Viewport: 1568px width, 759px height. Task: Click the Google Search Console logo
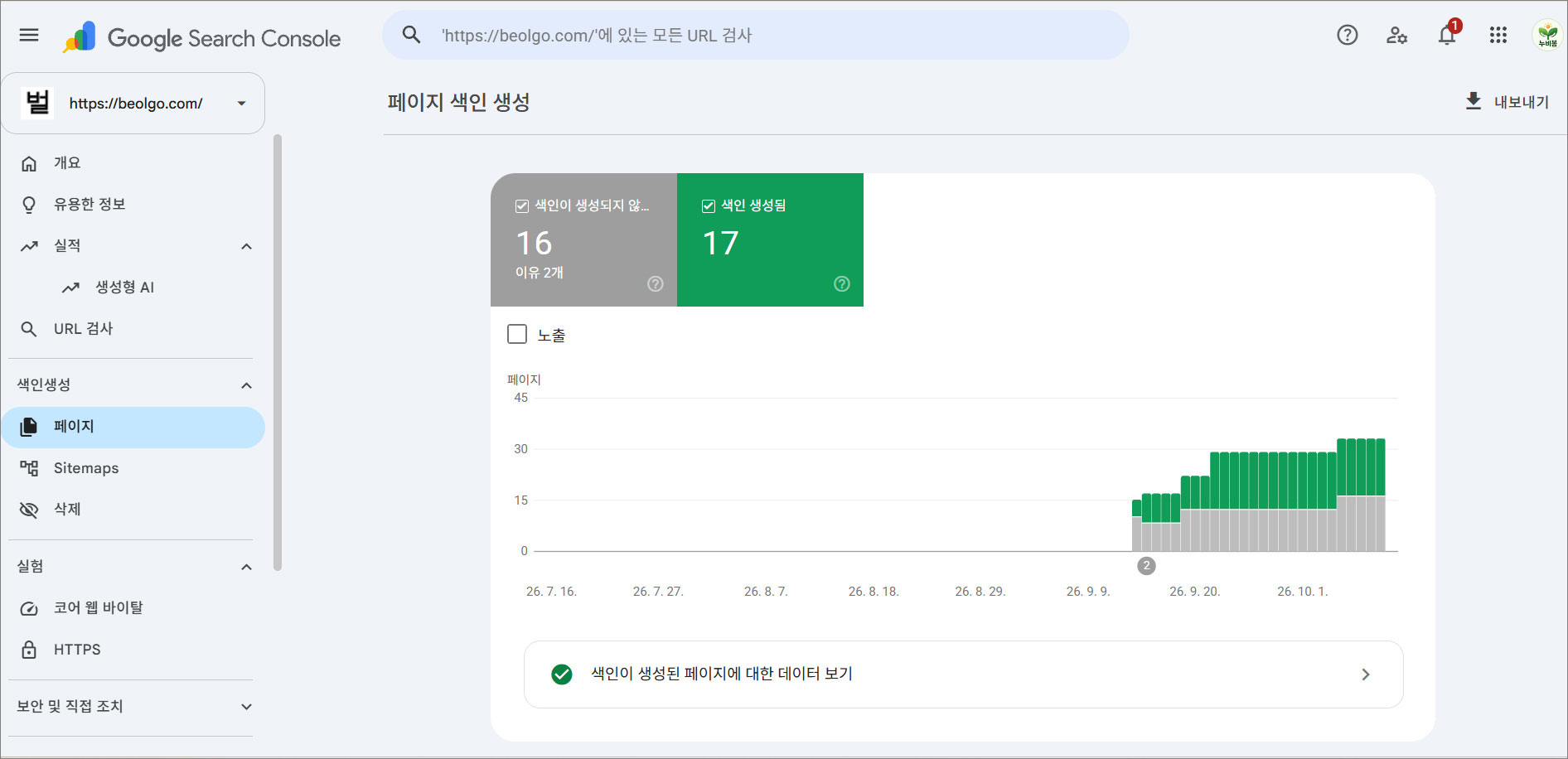tap(201, 38)
